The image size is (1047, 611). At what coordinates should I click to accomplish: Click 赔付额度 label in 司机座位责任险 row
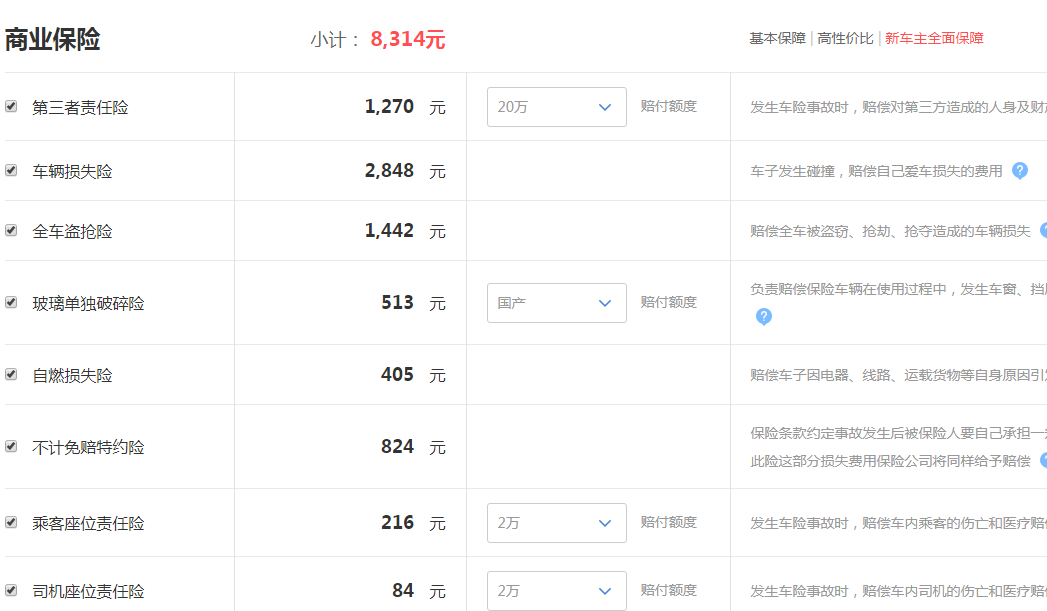(x=668, y=590)
